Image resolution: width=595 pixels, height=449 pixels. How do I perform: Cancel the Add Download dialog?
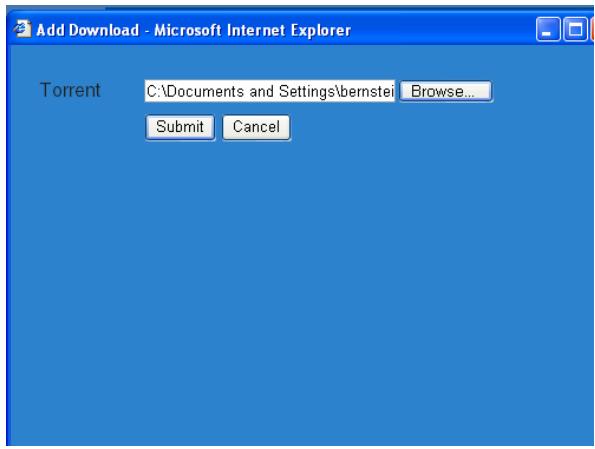point(257,127)
